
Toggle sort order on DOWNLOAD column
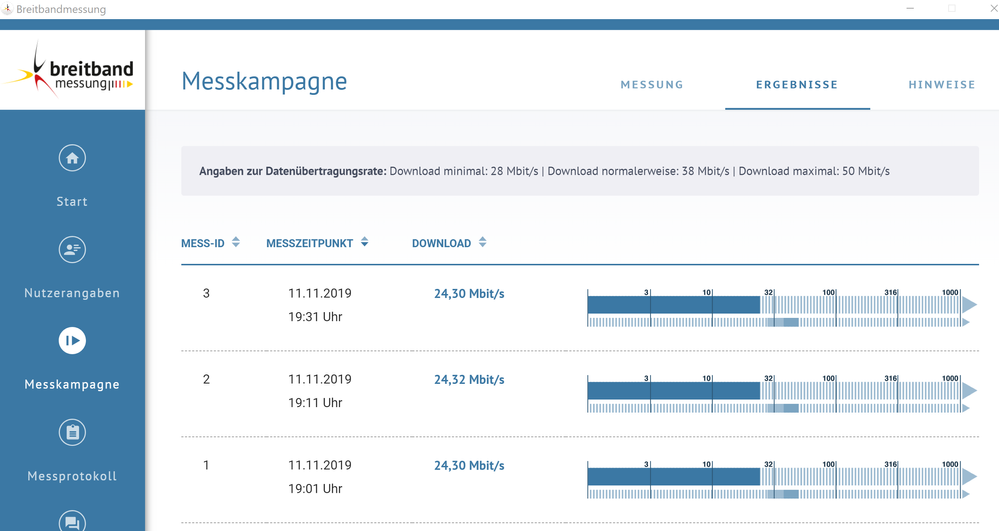(x=482, y=242)
